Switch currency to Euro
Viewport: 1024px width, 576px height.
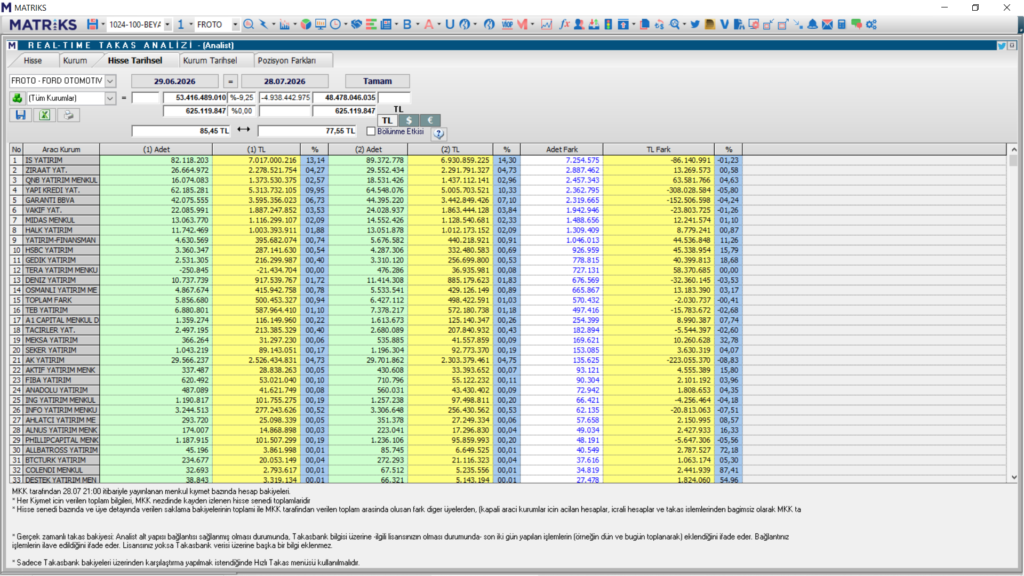click(x=430, y=120)
